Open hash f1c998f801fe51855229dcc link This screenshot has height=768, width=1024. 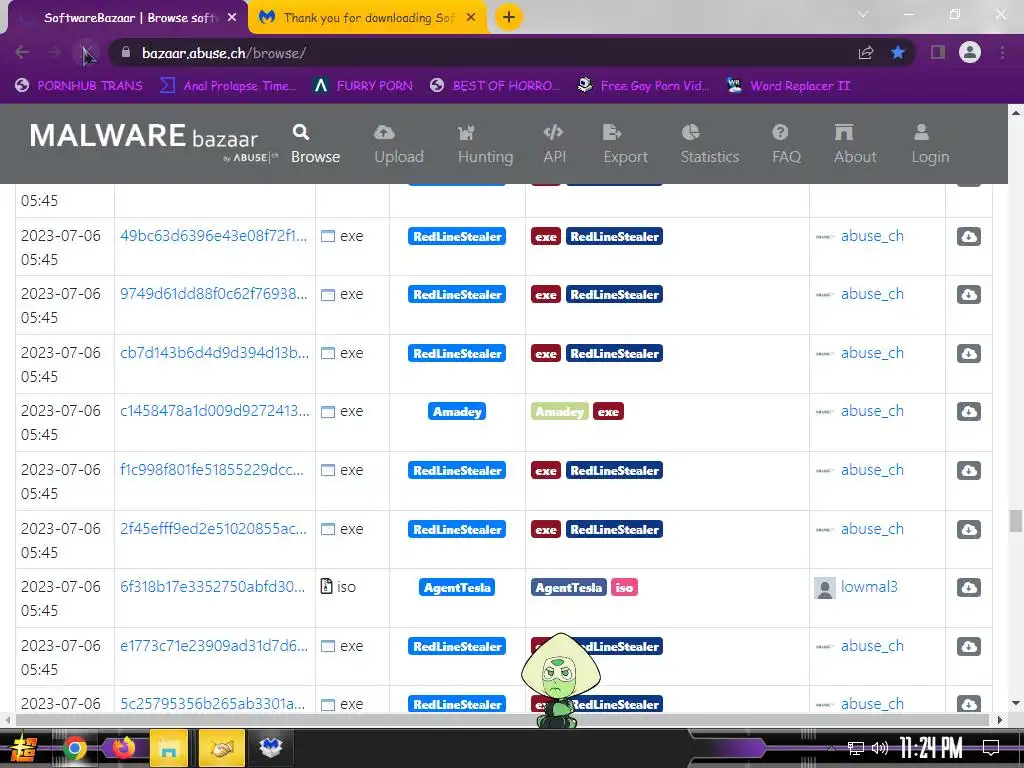tap(212, 470)
